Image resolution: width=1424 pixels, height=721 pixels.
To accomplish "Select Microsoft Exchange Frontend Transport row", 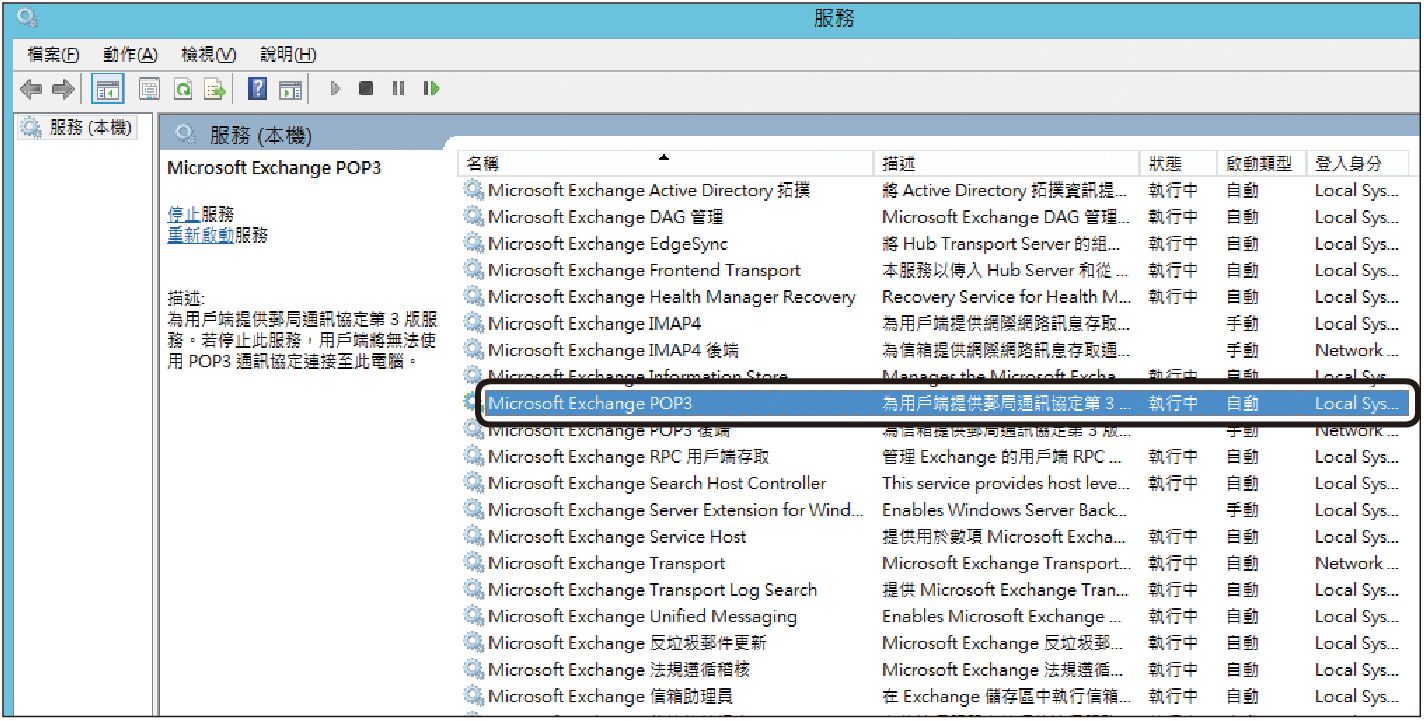I will pyautogui.click(x=936, y=270).
